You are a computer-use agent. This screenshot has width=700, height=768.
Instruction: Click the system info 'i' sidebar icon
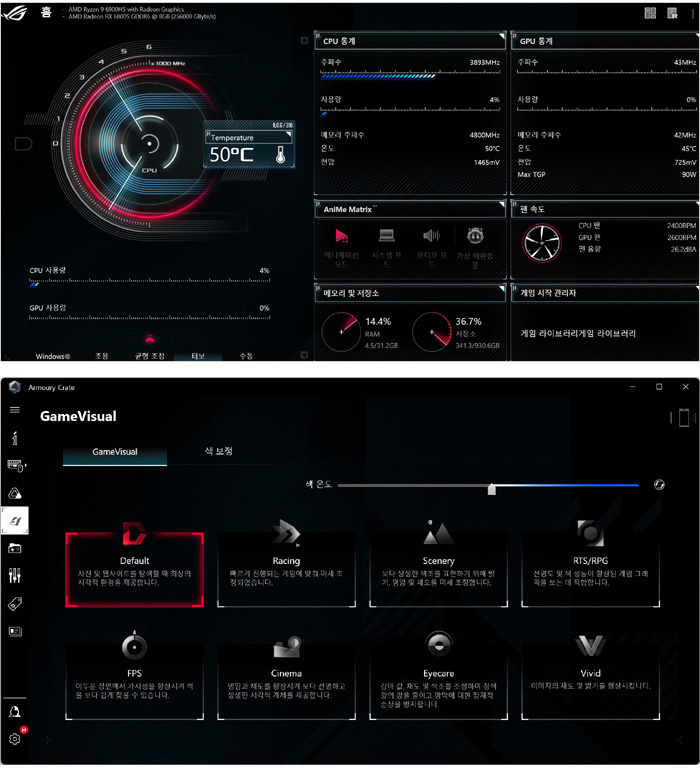[x=15, y=438]
